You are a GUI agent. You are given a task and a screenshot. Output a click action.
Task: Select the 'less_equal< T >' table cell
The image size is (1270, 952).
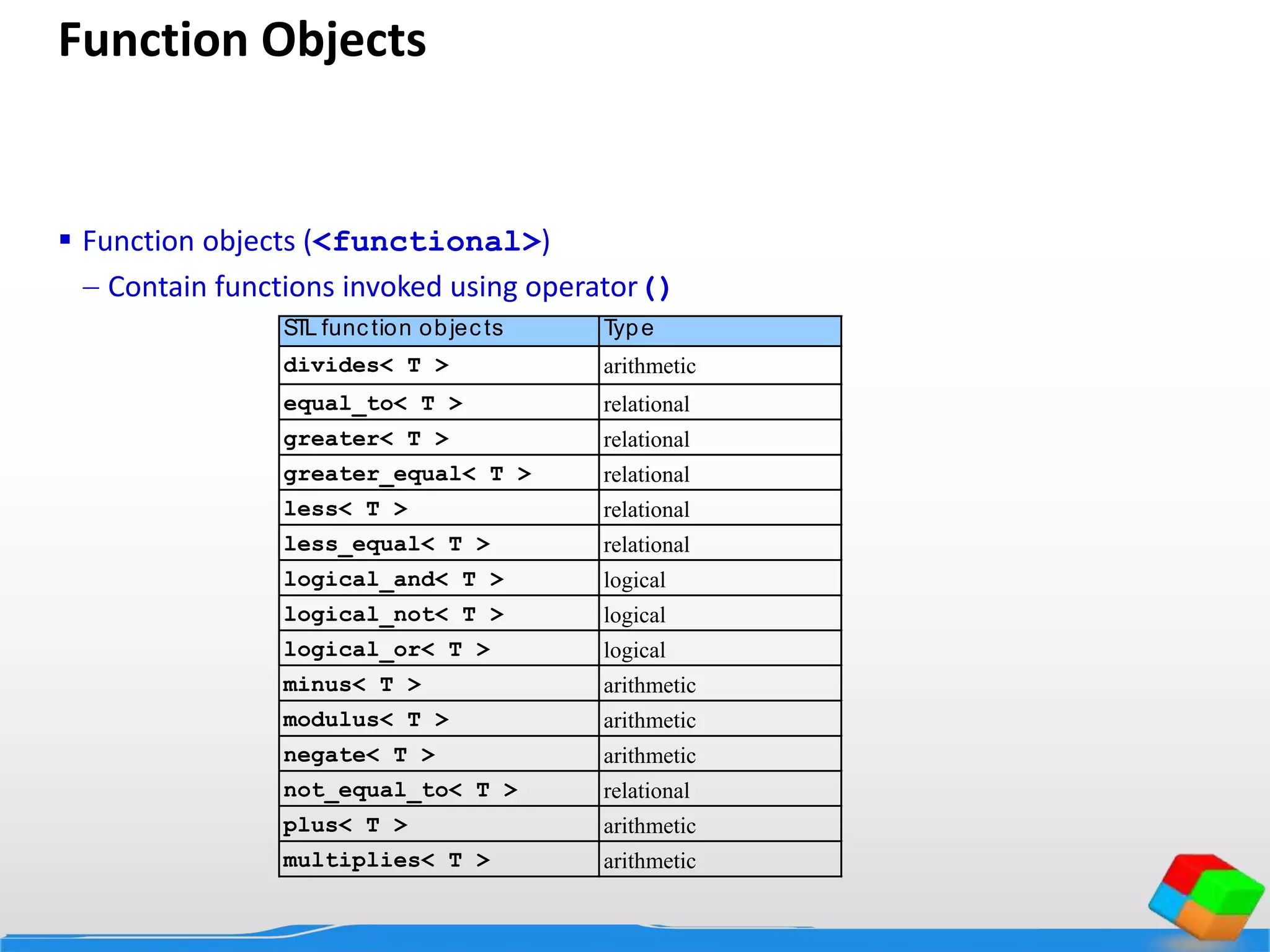click(x=439, y=543)
